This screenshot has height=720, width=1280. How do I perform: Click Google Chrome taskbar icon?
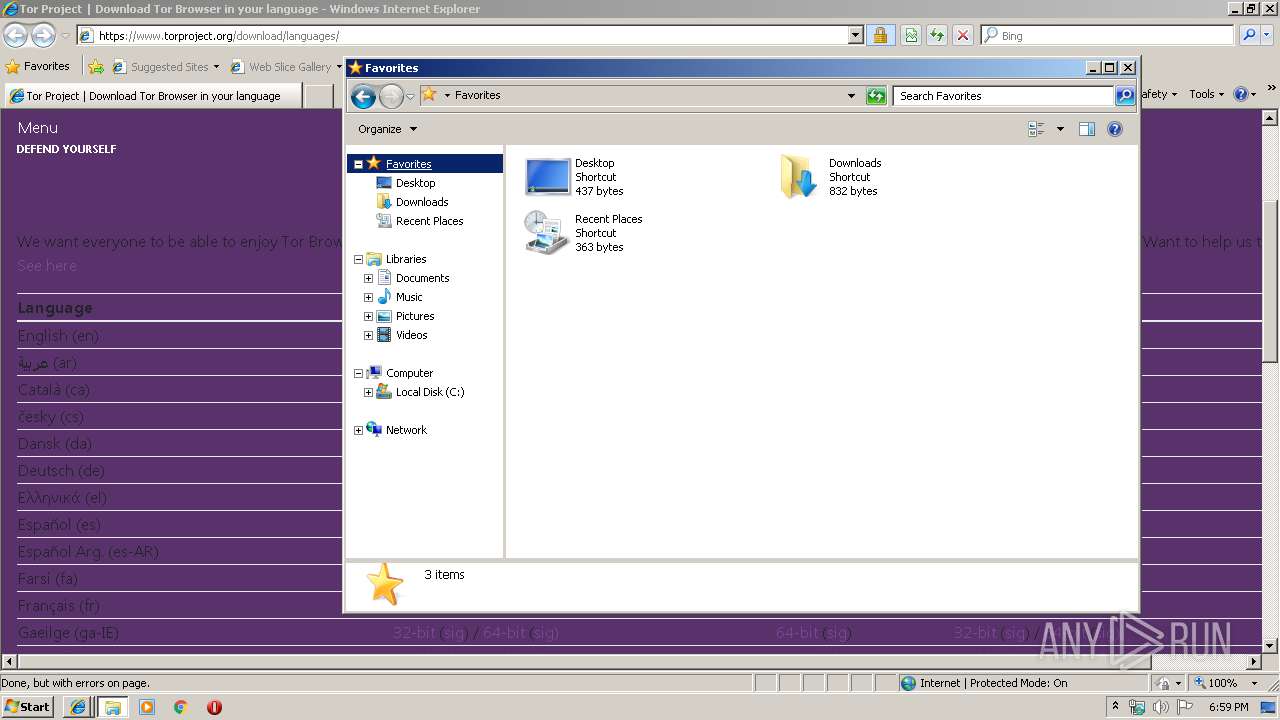point(181,707)
